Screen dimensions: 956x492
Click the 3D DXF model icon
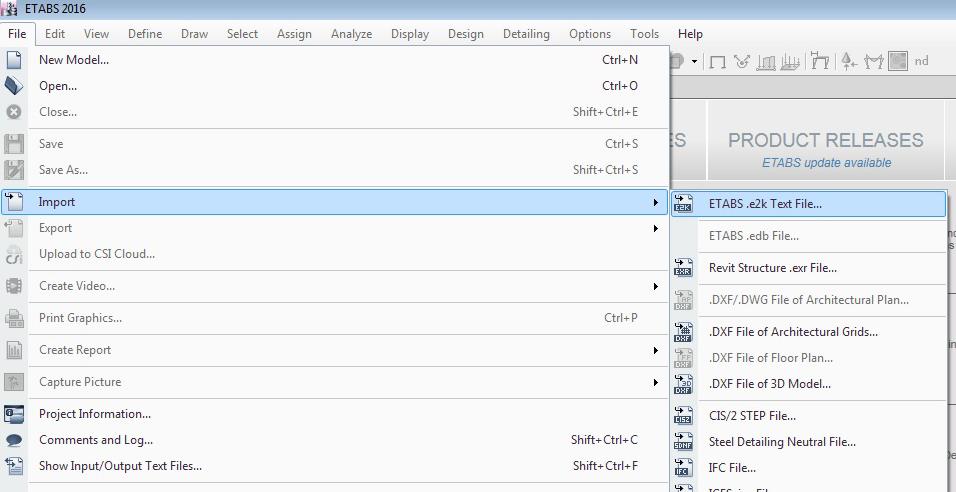click(683, 384)
